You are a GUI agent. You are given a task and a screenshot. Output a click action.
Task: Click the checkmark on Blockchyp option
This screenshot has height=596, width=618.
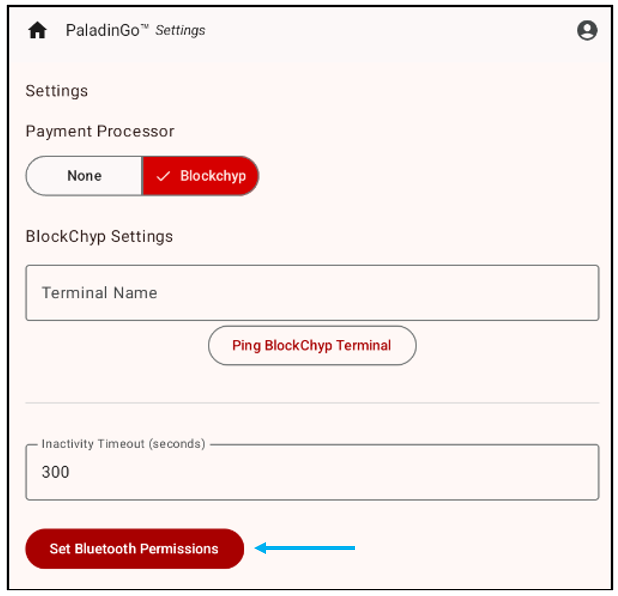(x=164, y=176)
